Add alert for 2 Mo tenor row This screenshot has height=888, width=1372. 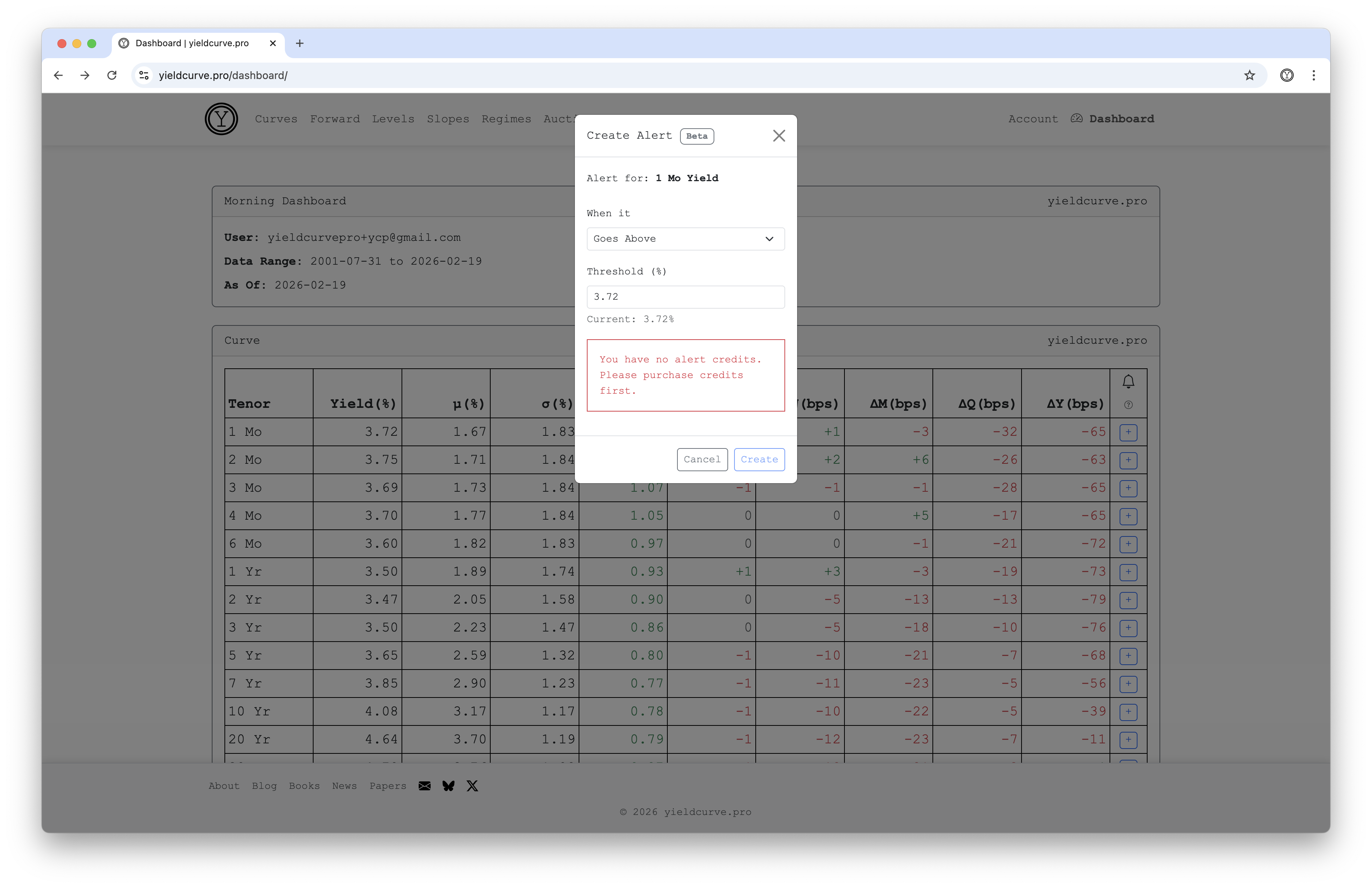pos(1128,460)
